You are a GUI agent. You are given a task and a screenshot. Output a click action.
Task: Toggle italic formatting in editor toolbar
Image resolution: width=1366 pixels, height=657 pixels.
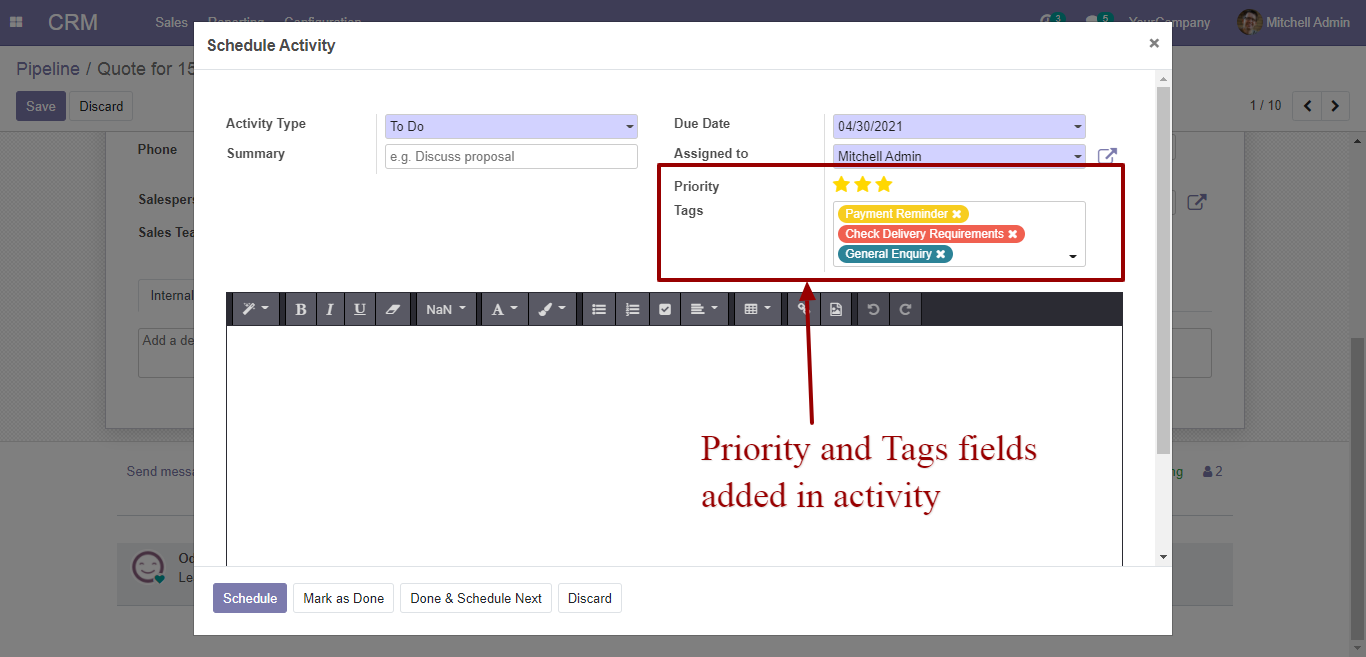330,310
